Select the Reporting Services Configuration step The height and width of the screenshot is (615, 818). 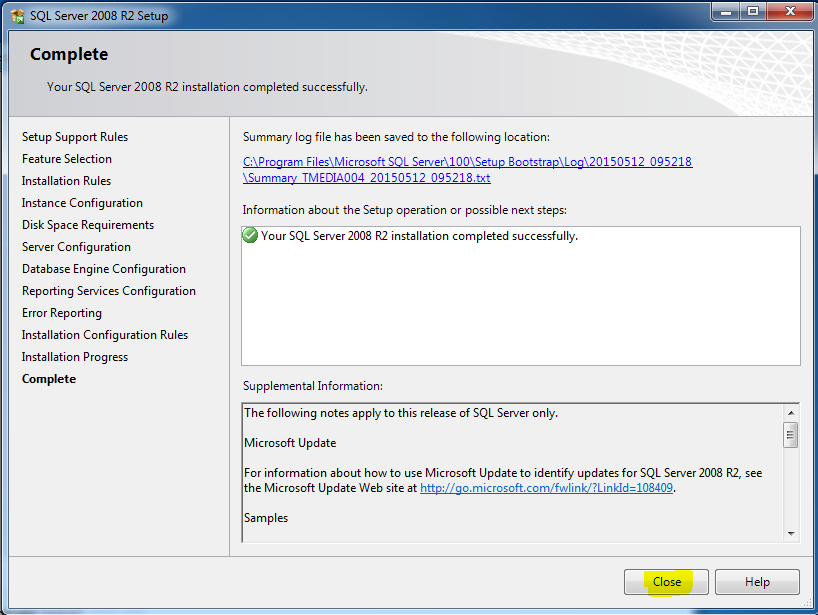(109, 291)
